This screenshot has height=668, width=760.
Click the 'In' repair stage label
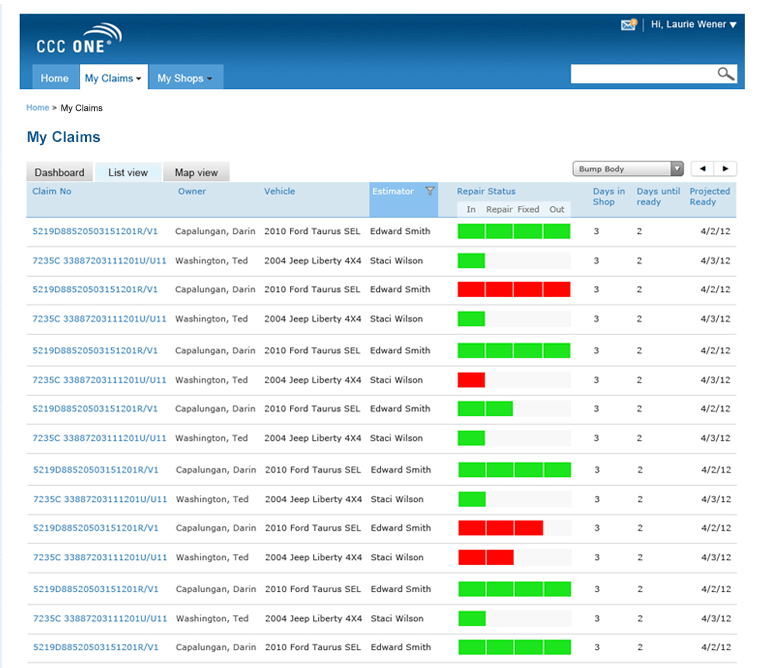tap(471, 209)
